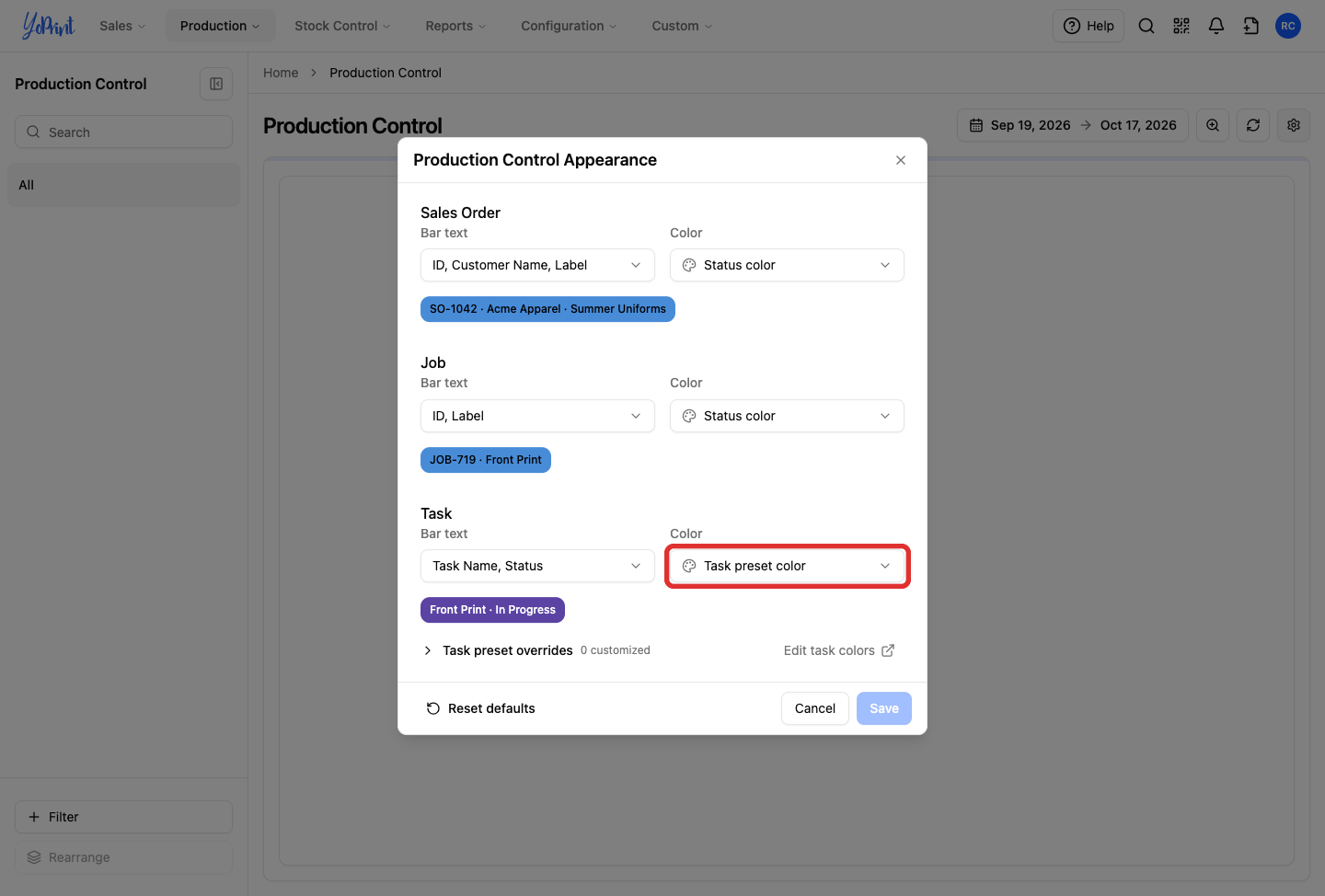Open Sales Order bar text dropdown

537,265
